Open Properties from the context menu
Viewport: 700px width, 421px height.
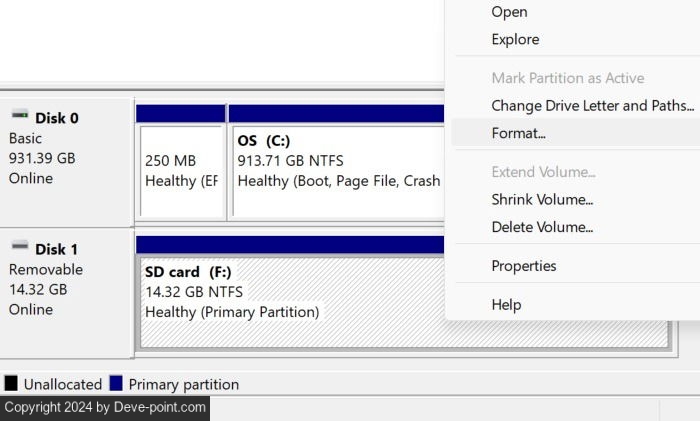(523, 266)
